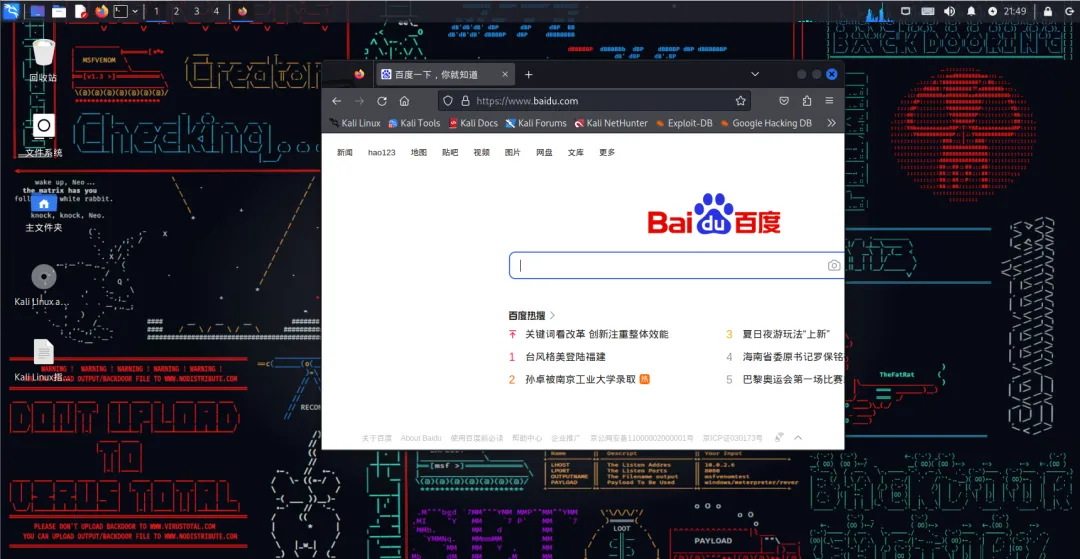Select the 百度一下，你就知道 browser tab
The width and height of the screenshot is (1080, 559).
pos(444,74)
